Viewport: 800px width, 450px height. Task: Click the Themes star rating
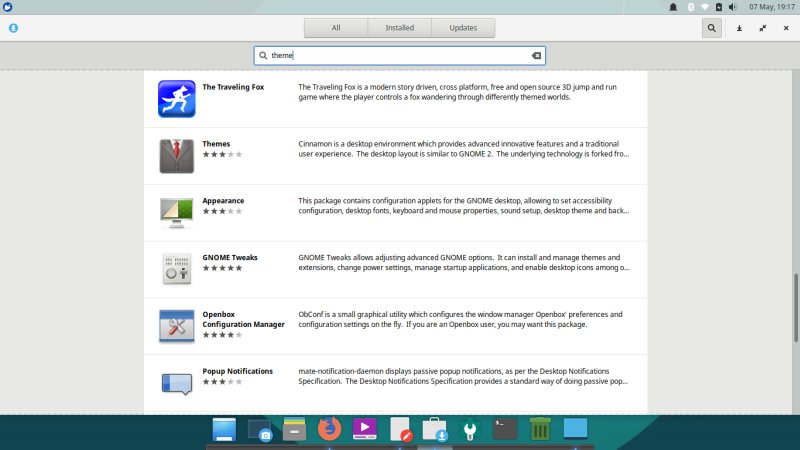222,154
